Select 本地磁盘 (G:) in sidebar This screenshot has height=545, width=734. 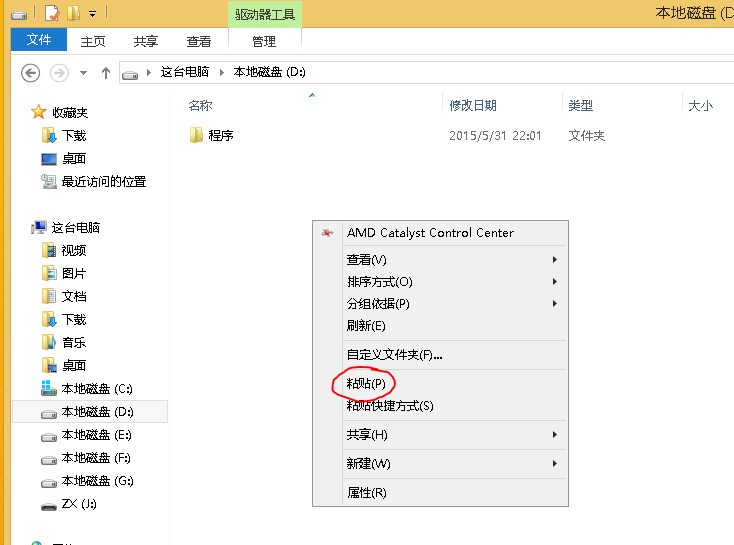[88, 481]
